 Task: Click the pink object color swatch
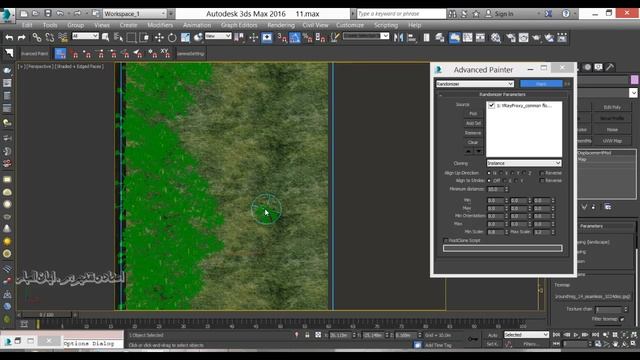(634, 80)
